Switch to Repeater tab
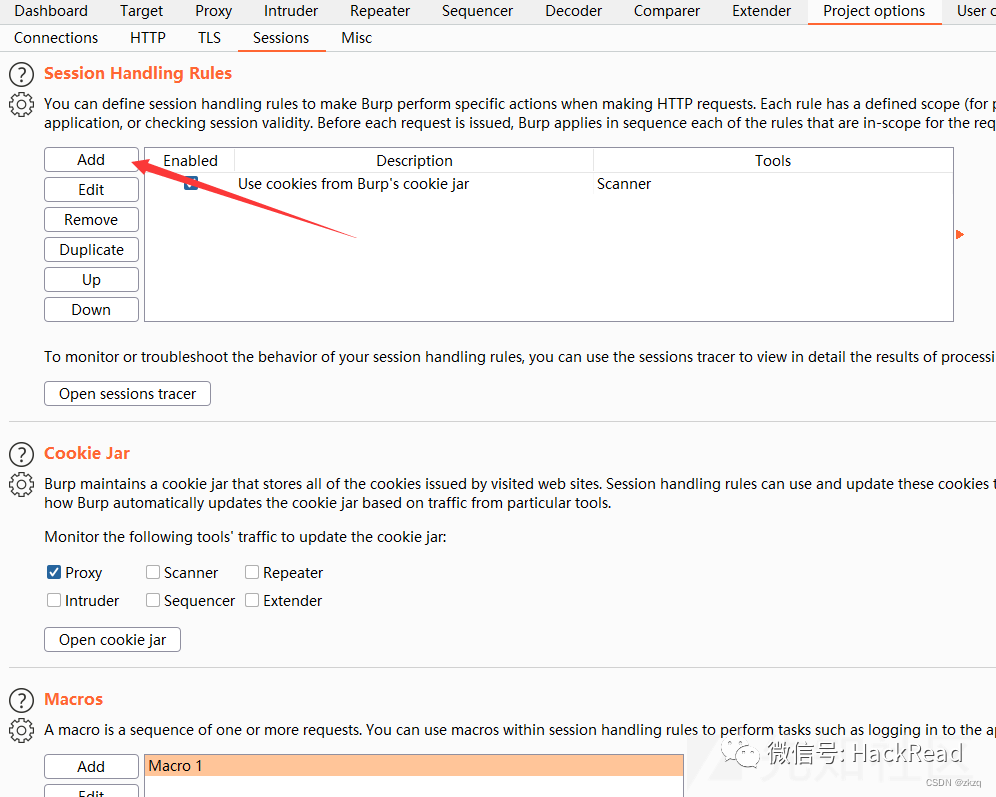This screenshot has height=797, width=996. click(x=380, y=11)
